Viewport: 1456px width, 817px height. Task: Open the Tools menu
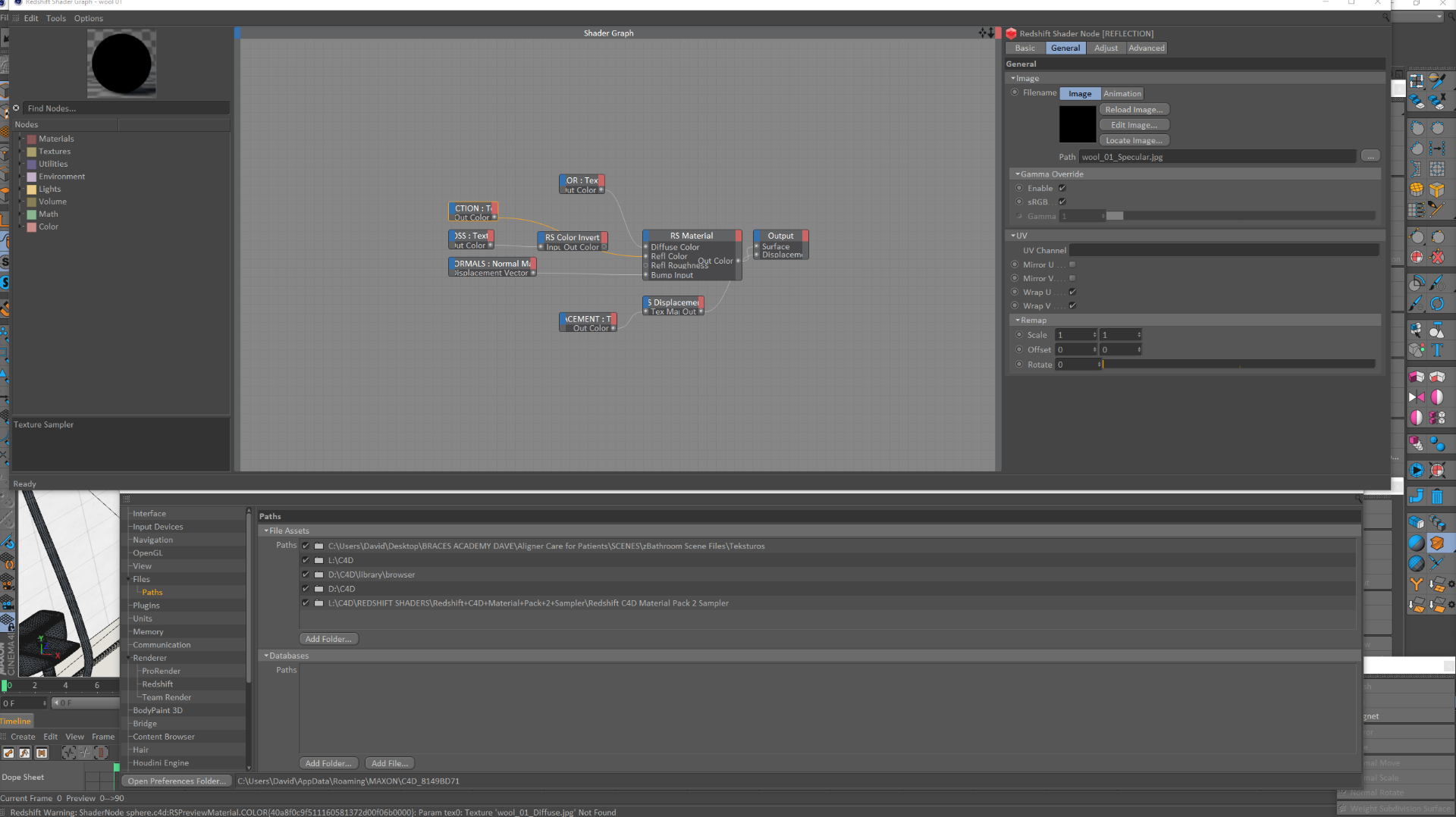tap(56, 18)
